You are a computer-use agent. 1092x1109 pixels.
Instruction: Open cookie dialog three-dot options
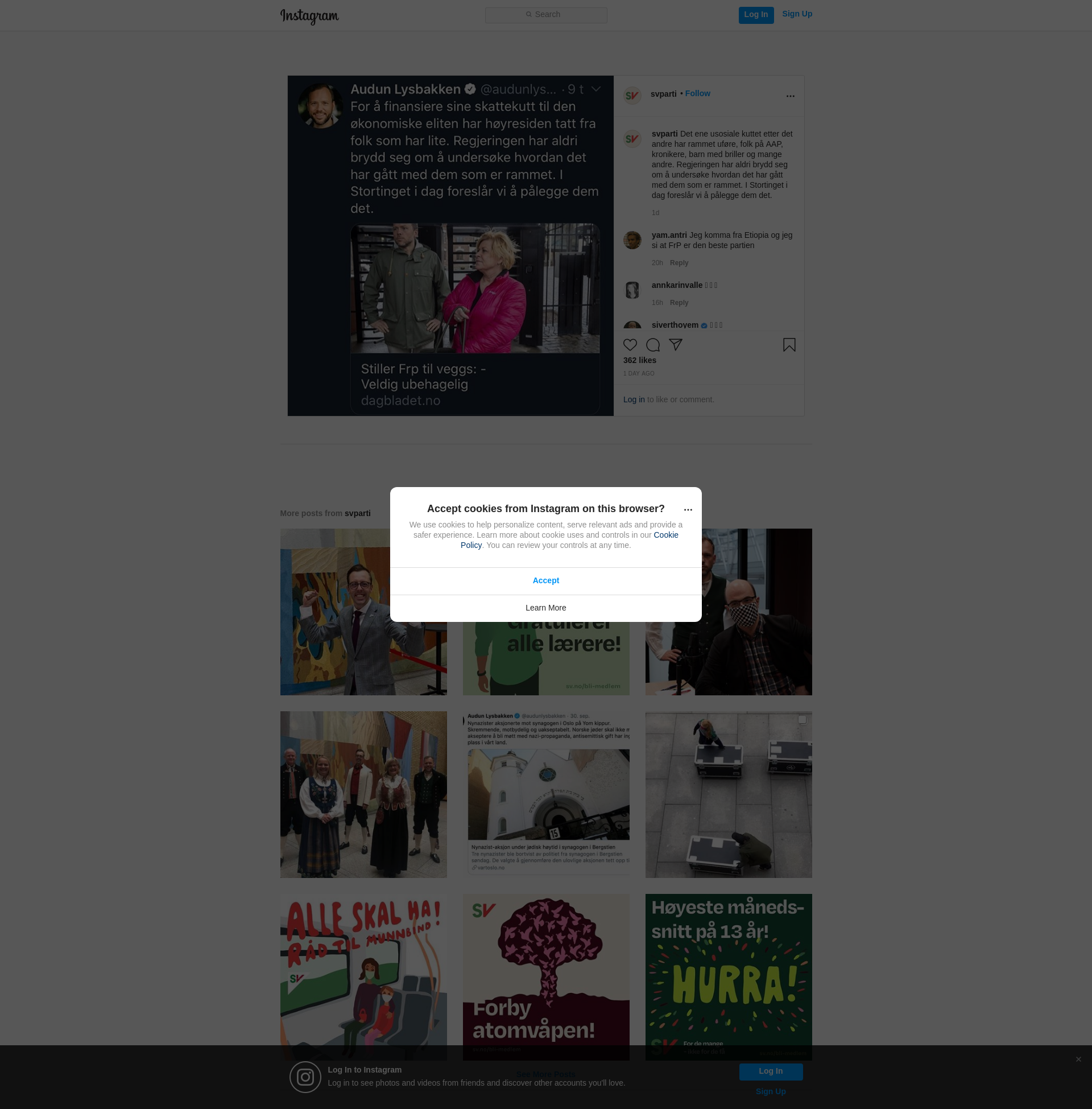tap(688, 510)
